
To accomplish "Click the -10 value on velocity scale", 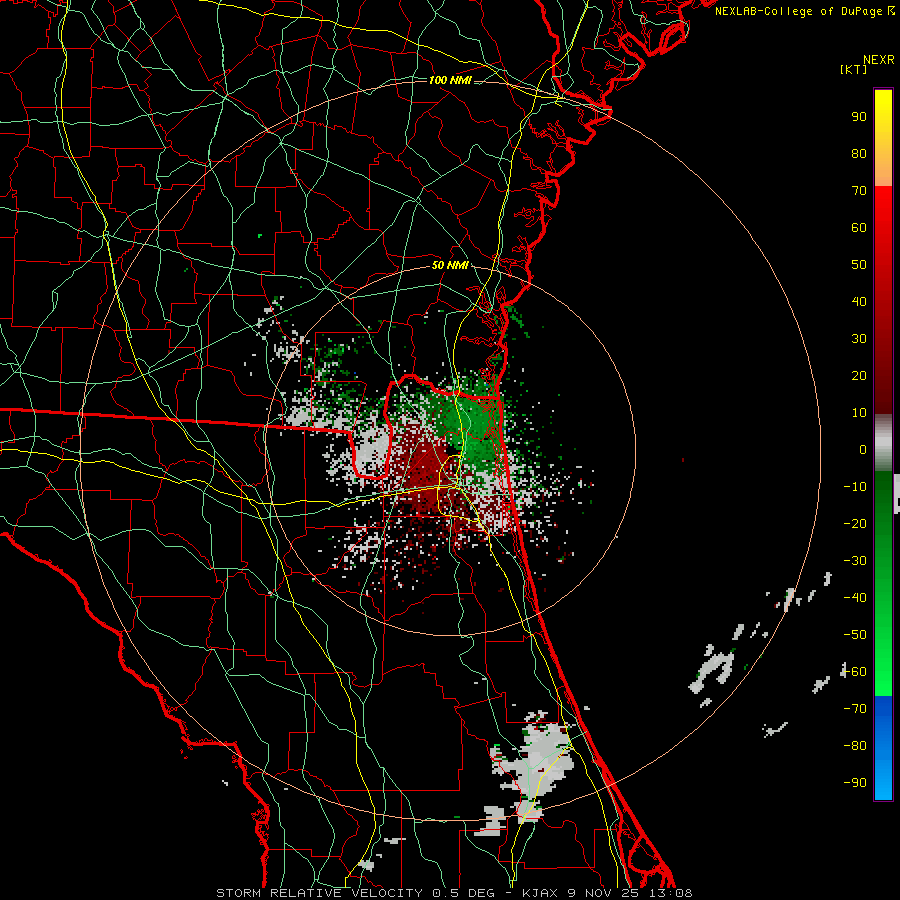I will click(855, 487).
